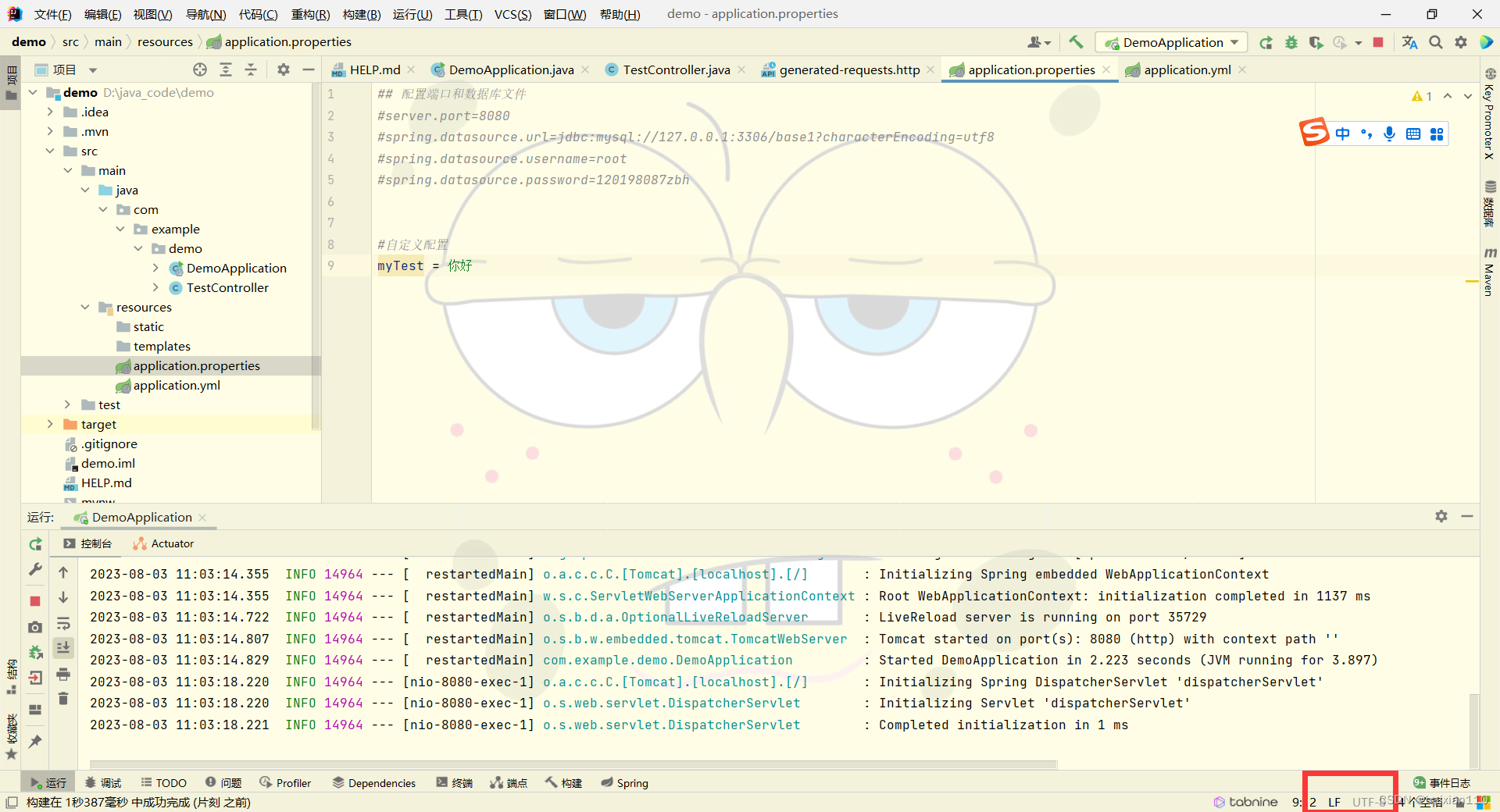Toggle scroll-to-end in the console

click(63, 647)
